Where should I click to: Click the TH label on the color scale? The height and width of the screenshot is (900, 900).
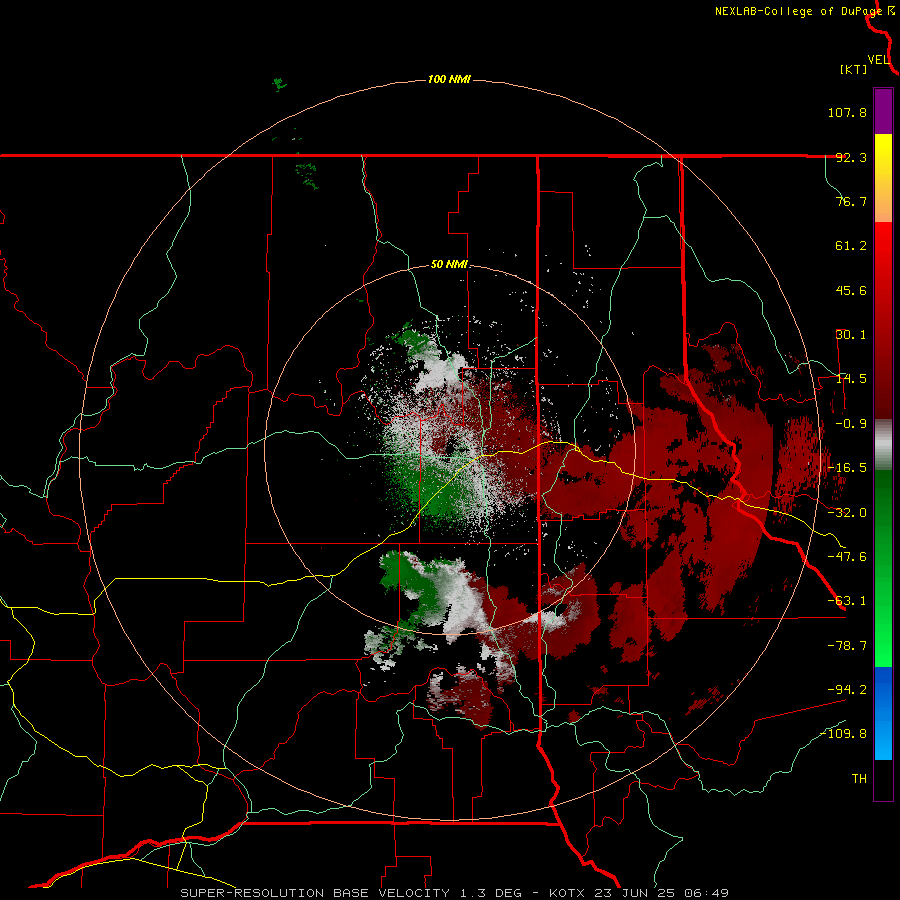pos(859,779)
